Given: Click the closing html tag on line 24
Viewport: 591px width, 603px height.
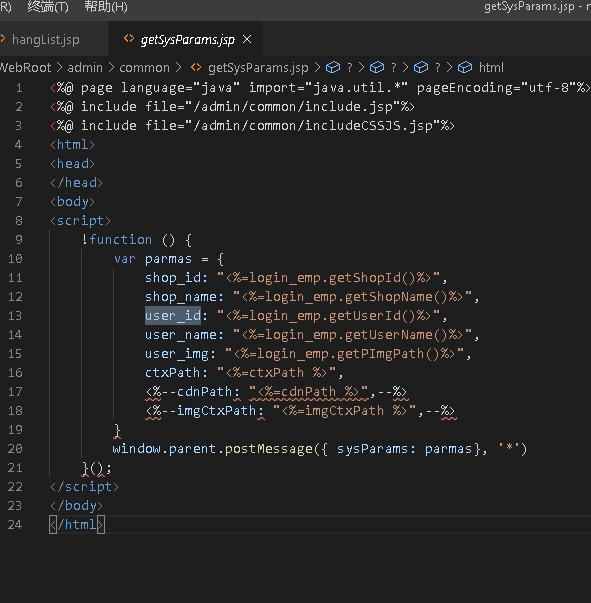Looking at the screenshot, I should point(77,525).
